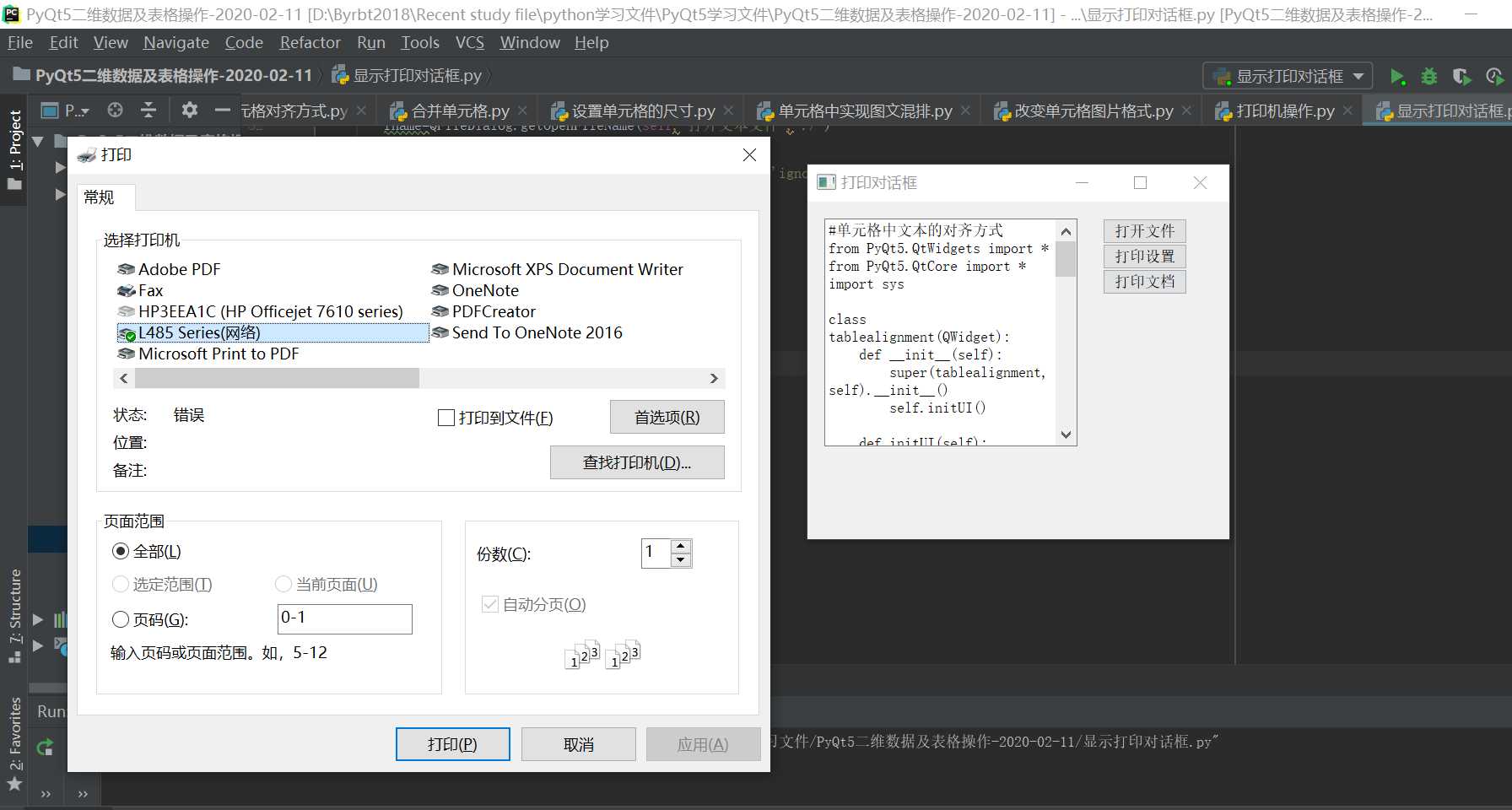Click the 取消 button
The image size is (1512, 810).
pos(579,744)
